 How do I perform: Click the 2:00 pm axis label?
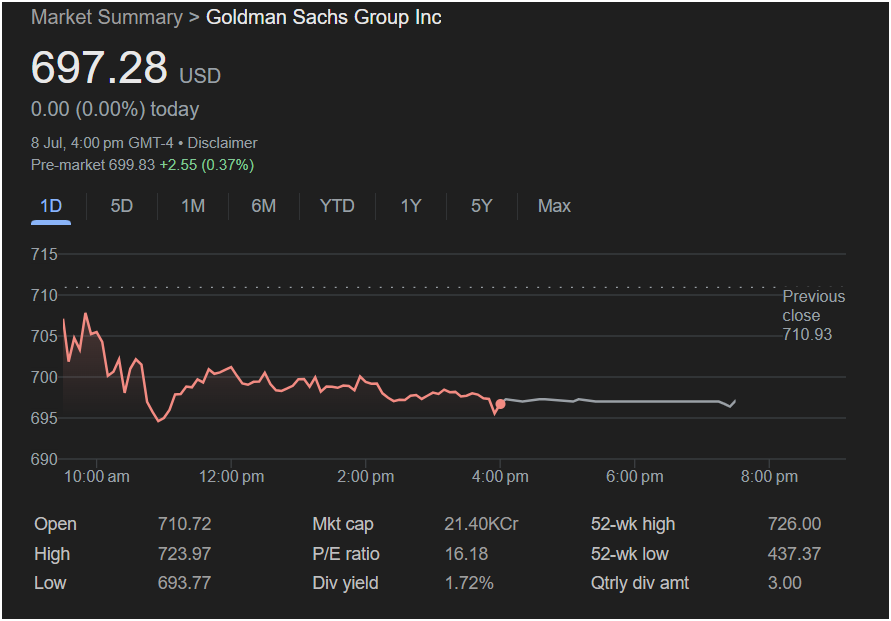point(365,476)
